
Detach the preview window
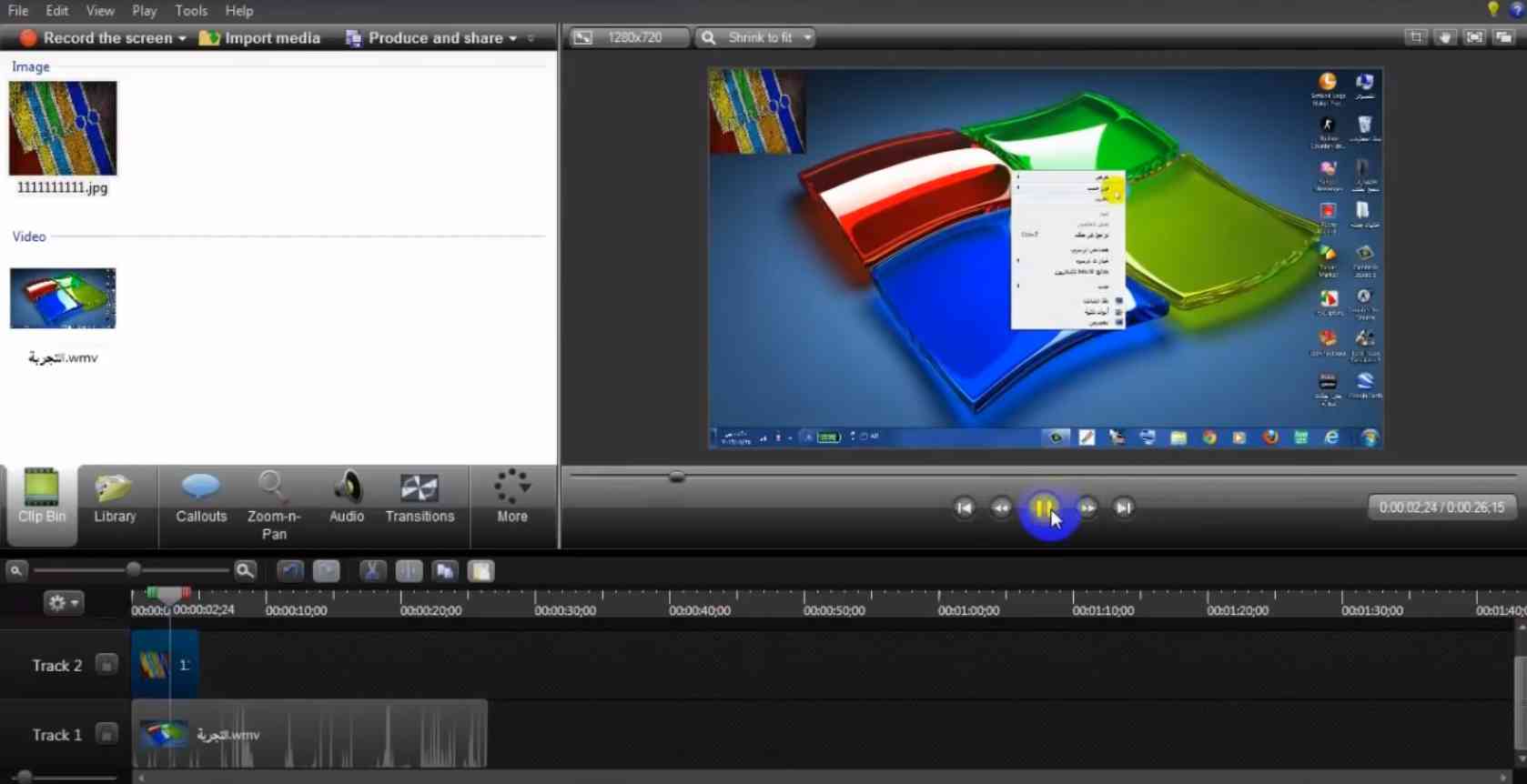click(1503, 37)
